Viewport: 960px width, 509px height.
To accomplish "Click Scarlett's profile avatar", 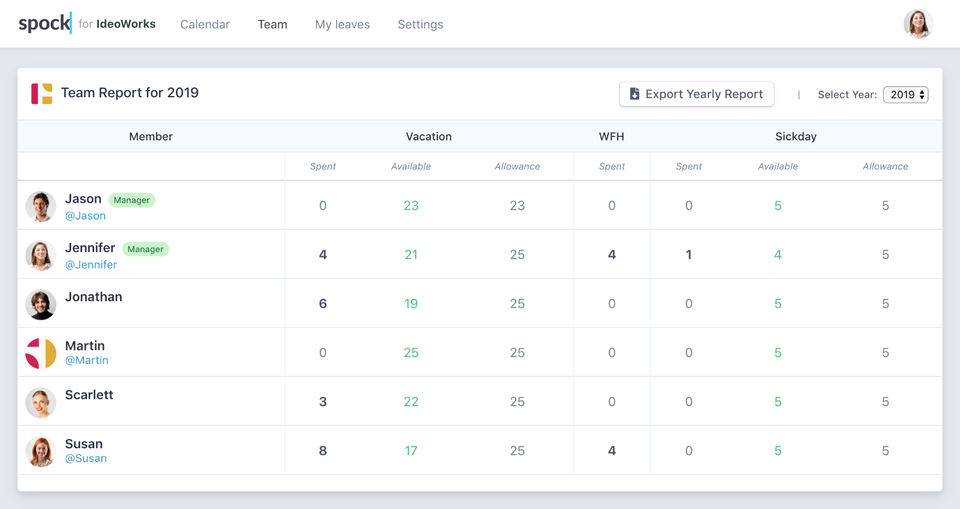I will 40,402.
